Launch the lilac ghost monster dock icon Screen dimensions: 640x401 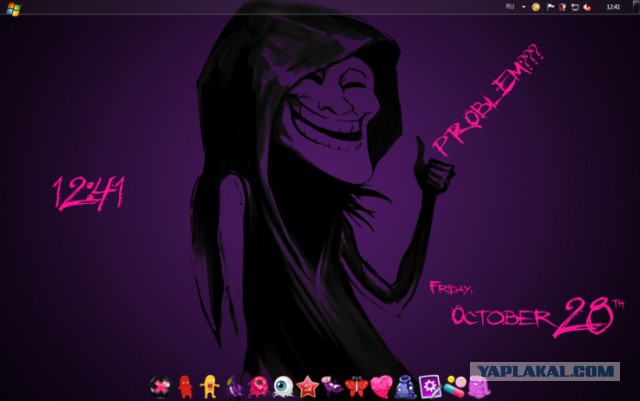coord(479,387)
